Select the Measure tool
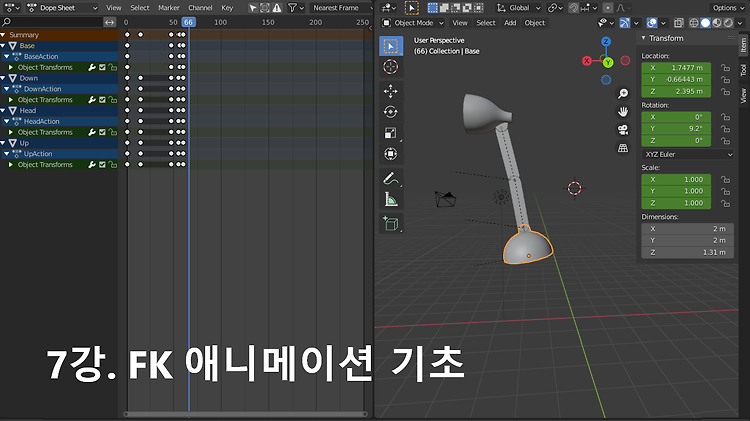The height and width of the screenshot is (421, 750). tap(391, 199)
